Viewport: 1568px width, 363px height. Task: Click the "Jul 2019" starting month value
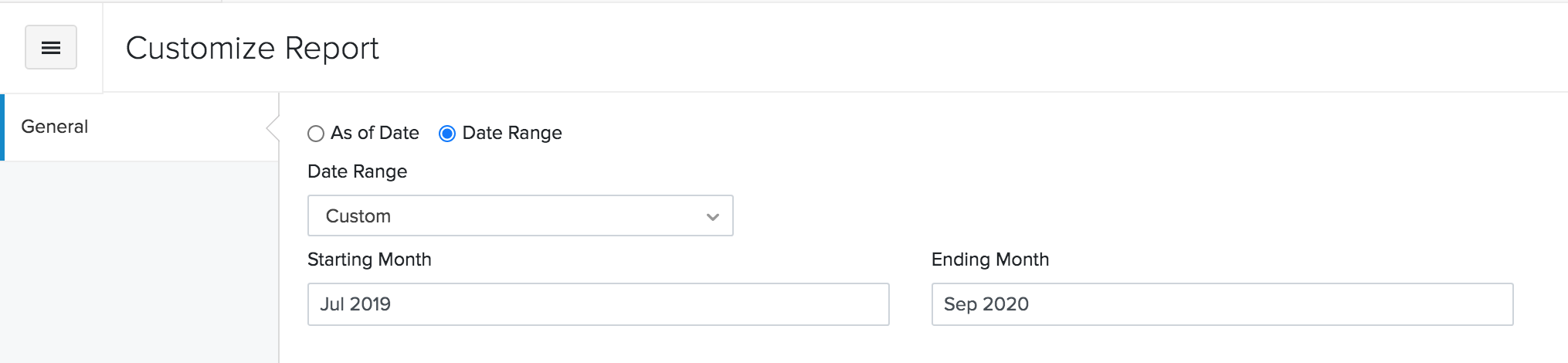tap(355, 304)
